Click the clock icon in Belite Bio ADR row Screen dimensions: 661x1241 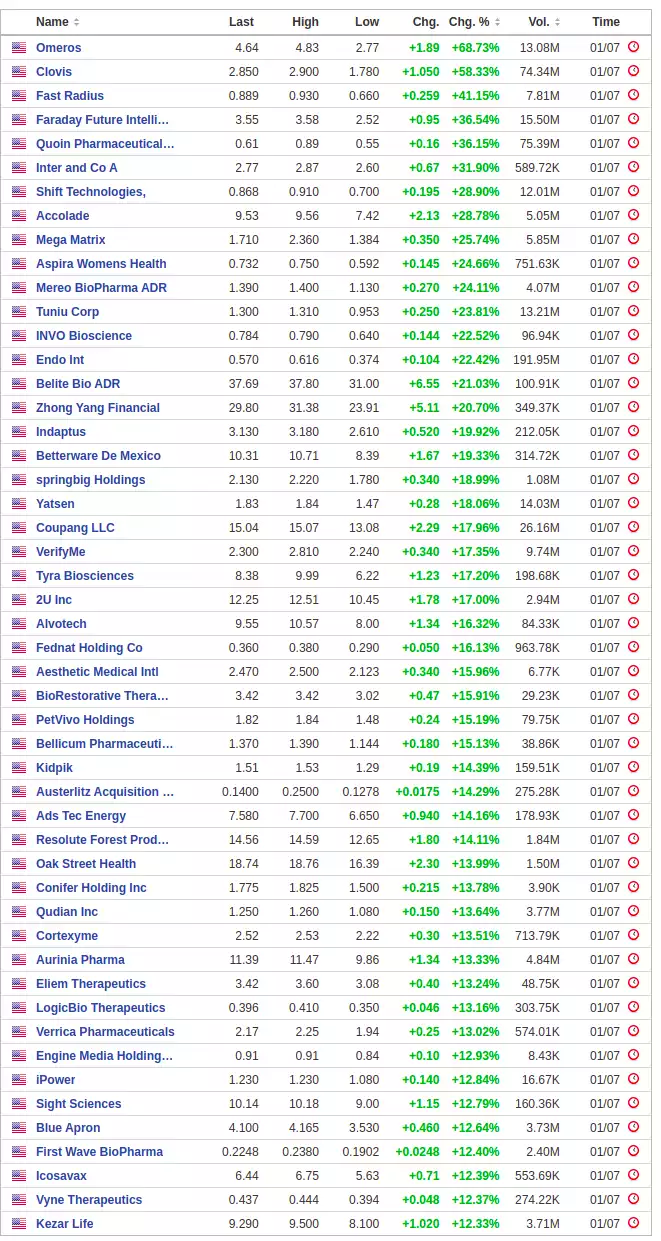pyautogui.click(x=633, y=383)
